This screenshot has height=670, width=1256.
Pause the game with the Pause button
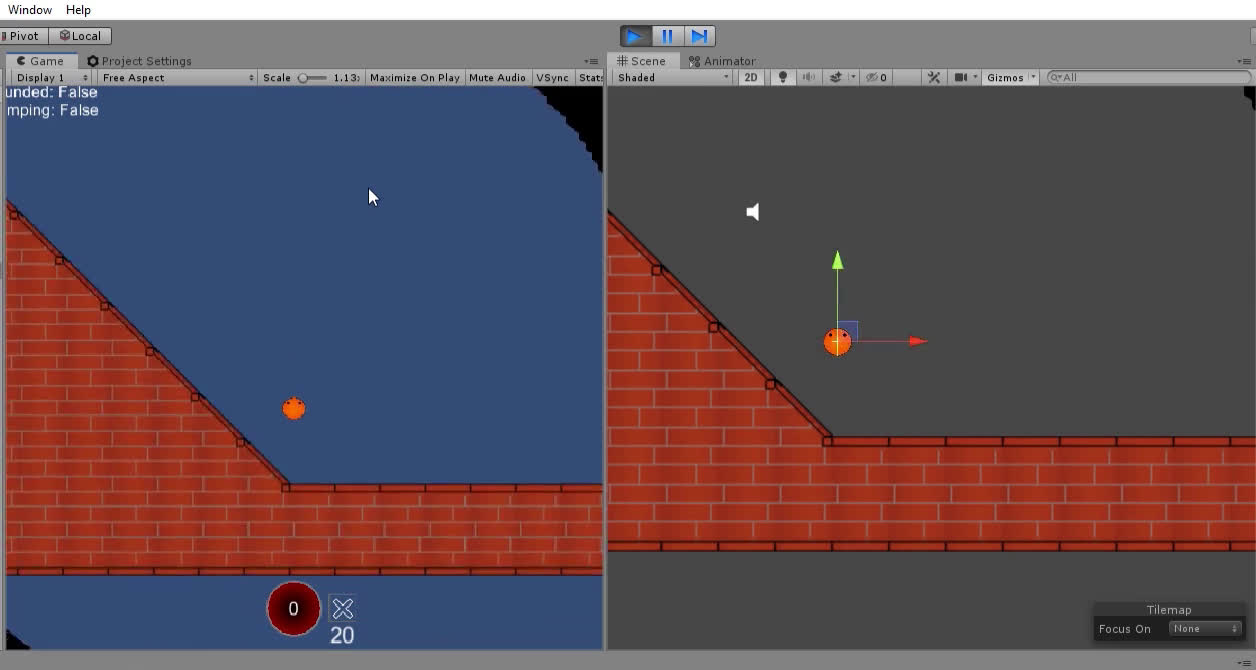click(x=667, y=36)
